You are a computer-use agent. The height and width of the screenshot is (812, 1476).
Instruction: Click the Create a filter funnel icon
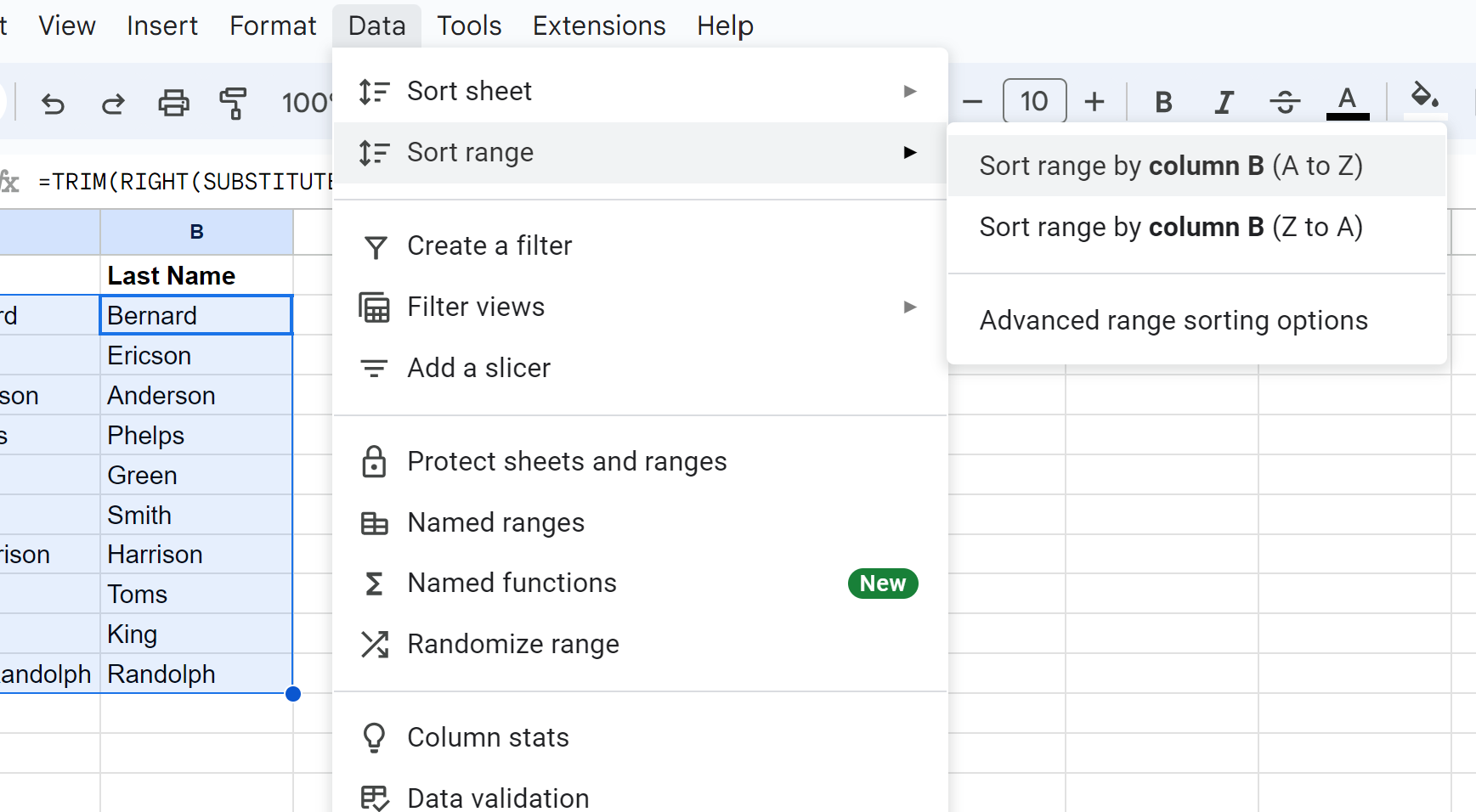(375, 246)
